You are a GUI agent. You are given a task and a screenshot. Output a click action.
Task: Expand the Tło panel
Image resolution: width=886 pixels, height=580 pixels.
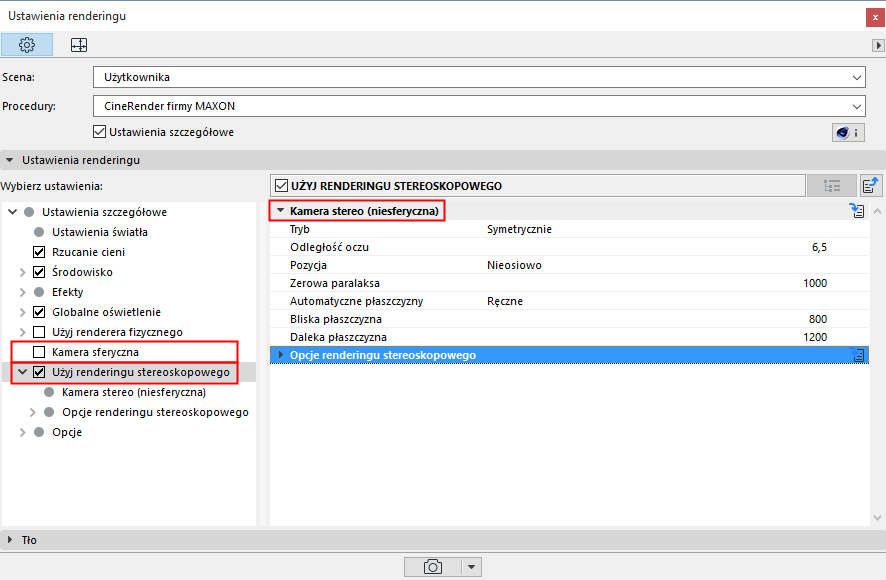[10, 540]
